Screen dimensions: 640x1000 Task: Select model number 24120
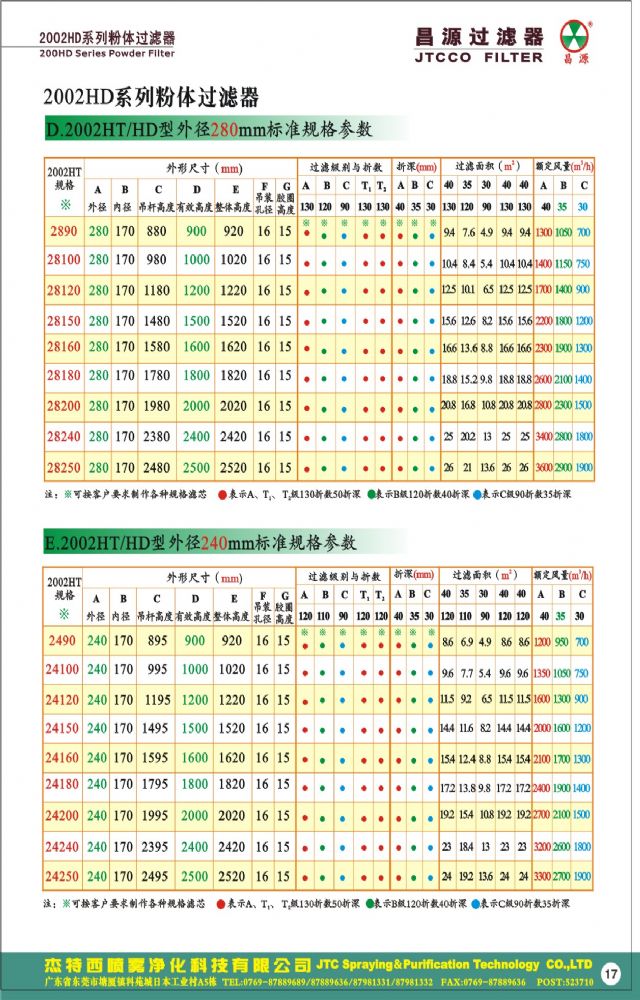tap(62, 700)
